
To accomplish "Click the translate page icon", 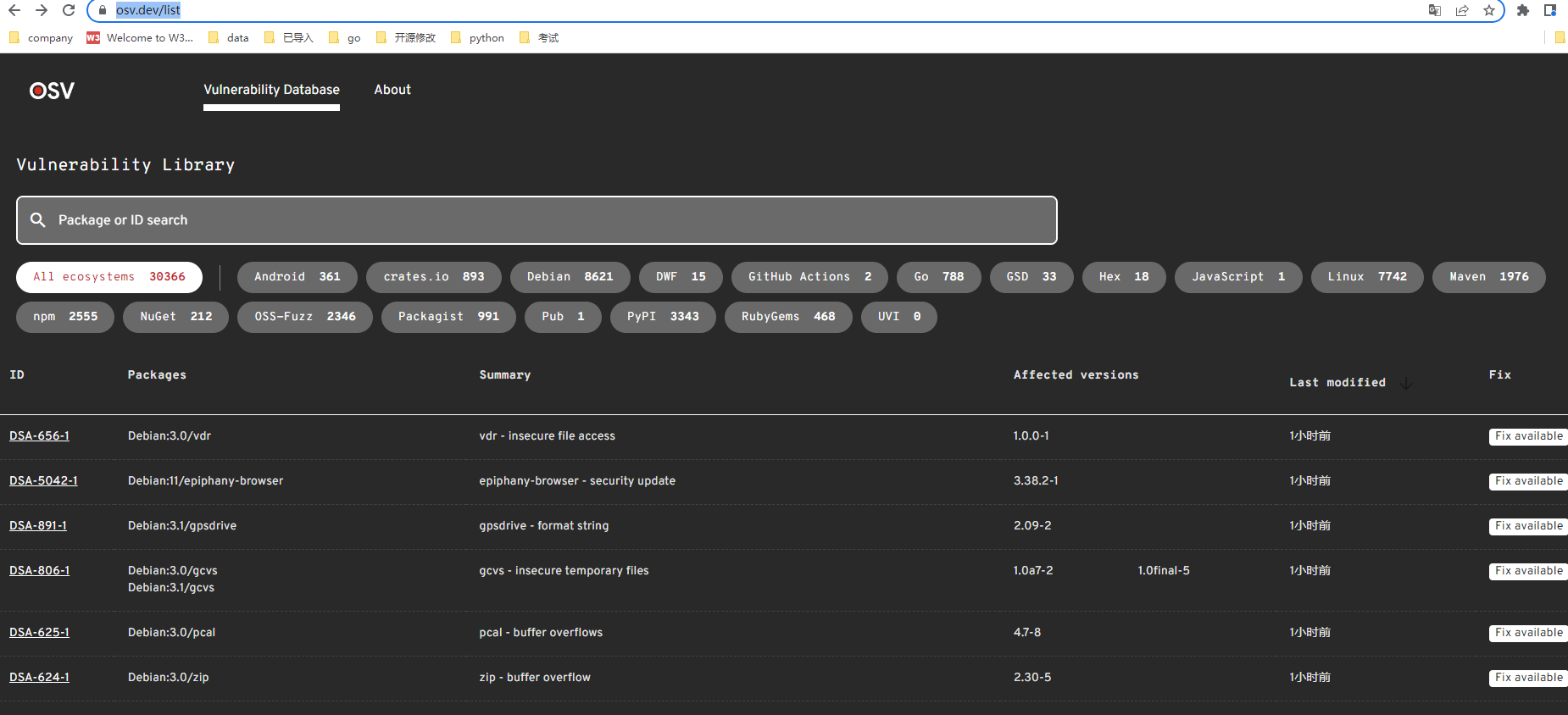I will [1434, 10].
